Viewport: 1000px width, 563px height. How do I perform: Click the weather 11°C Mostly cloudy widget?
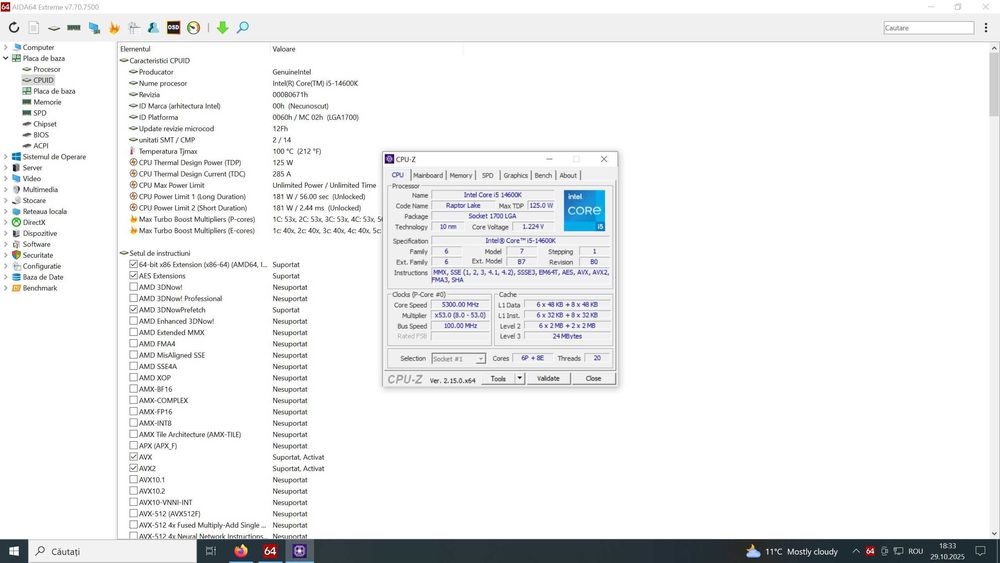[791, 552]
